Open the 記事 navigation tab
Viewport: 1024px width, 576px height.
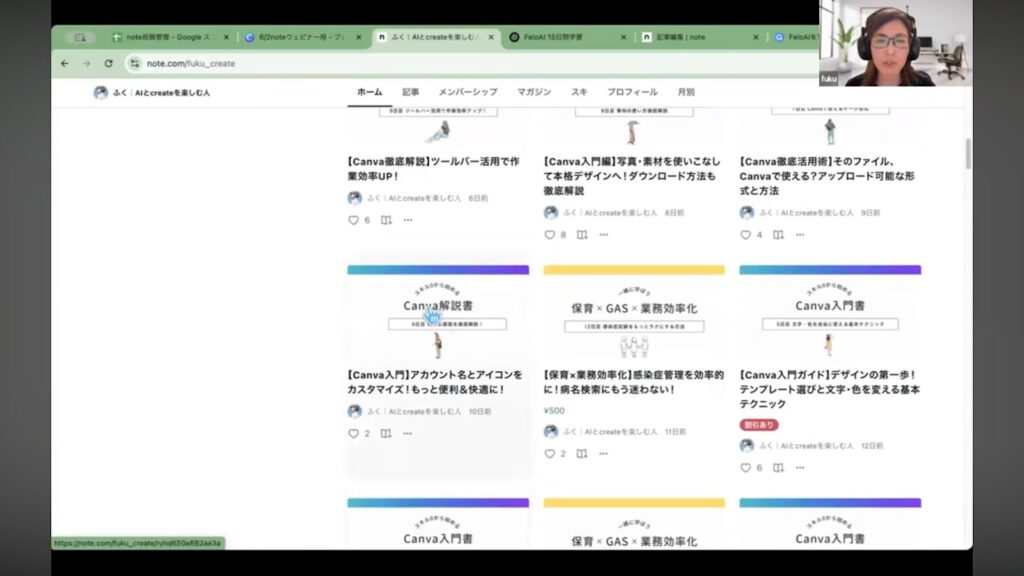click(x=410, y=92)
